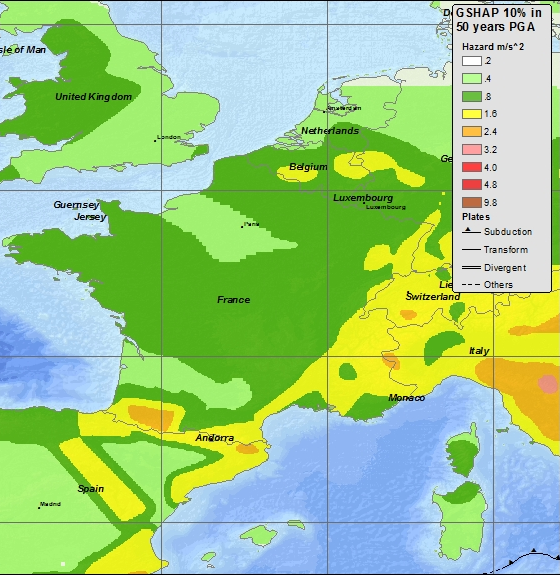The width and height of the screenshot is (560, 575).
Task: Click the Amsterdam city marker
Action: tap(324, 111)
